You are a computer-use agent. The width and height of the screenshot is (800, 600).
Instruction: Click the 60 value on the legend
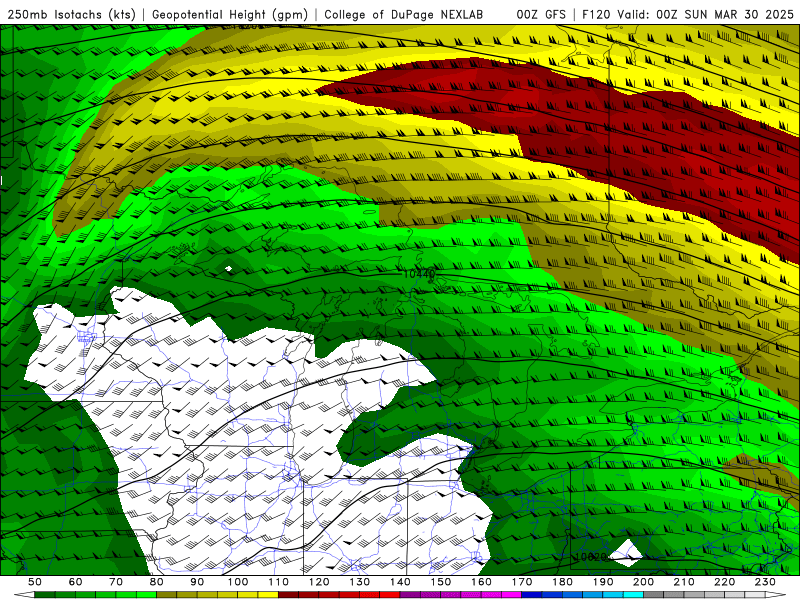76,582
